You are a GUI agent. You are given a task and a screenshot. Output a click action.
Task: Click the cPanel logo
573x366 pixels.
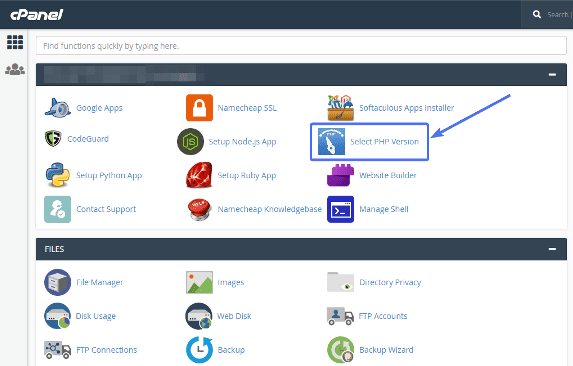click(x=37, y=15)
